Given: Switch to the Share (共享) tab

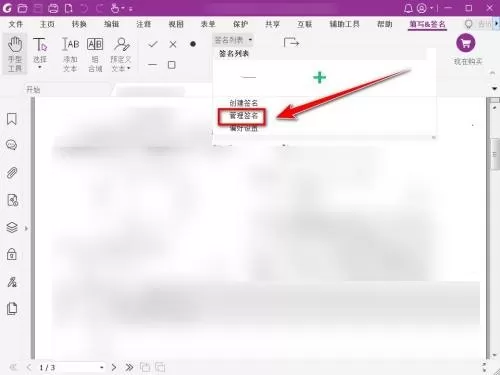Looking at the screenshot, I should [x=272, y=24].
